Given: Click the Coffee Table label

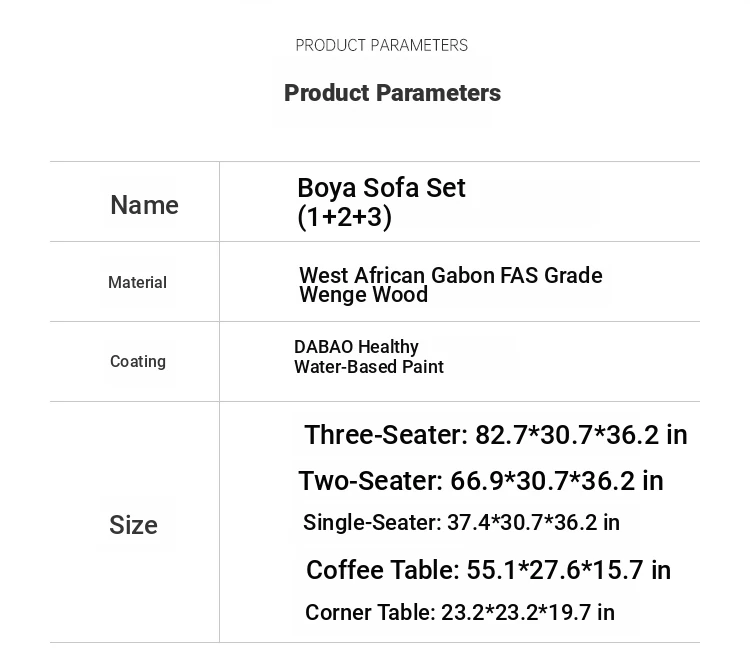Looking at the screenshot, I should 382,570.
